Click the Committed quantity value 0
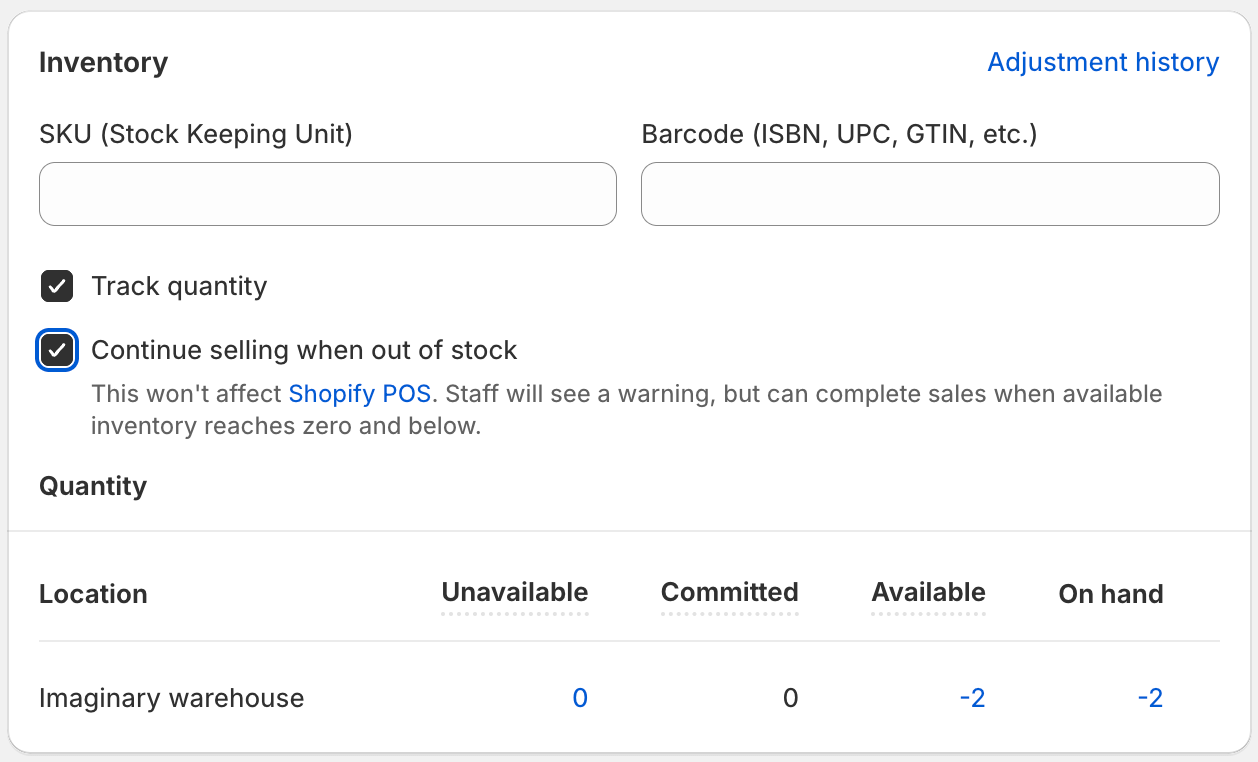This screenshot has width=1258, height=762. 790,698
